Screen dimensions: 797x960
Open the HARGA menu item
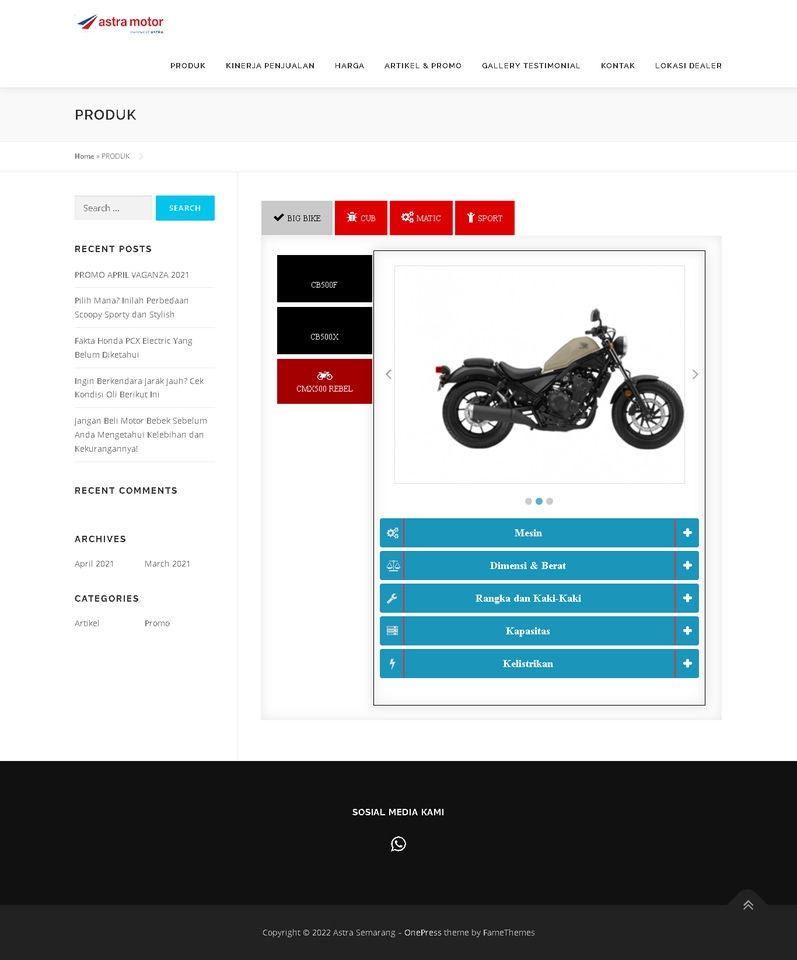(350, 66)
